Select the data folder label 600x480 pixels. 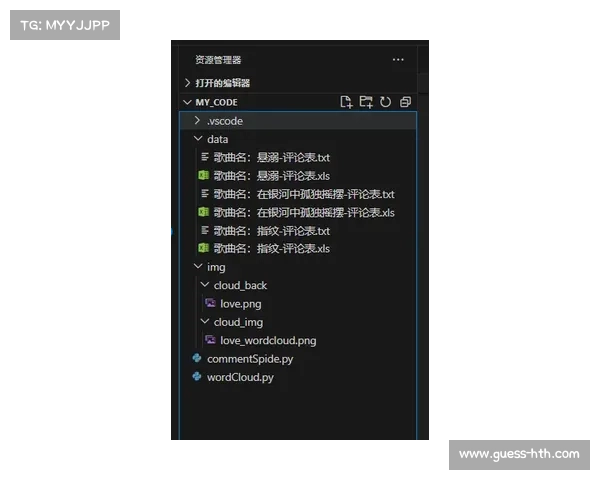(217, 139)
